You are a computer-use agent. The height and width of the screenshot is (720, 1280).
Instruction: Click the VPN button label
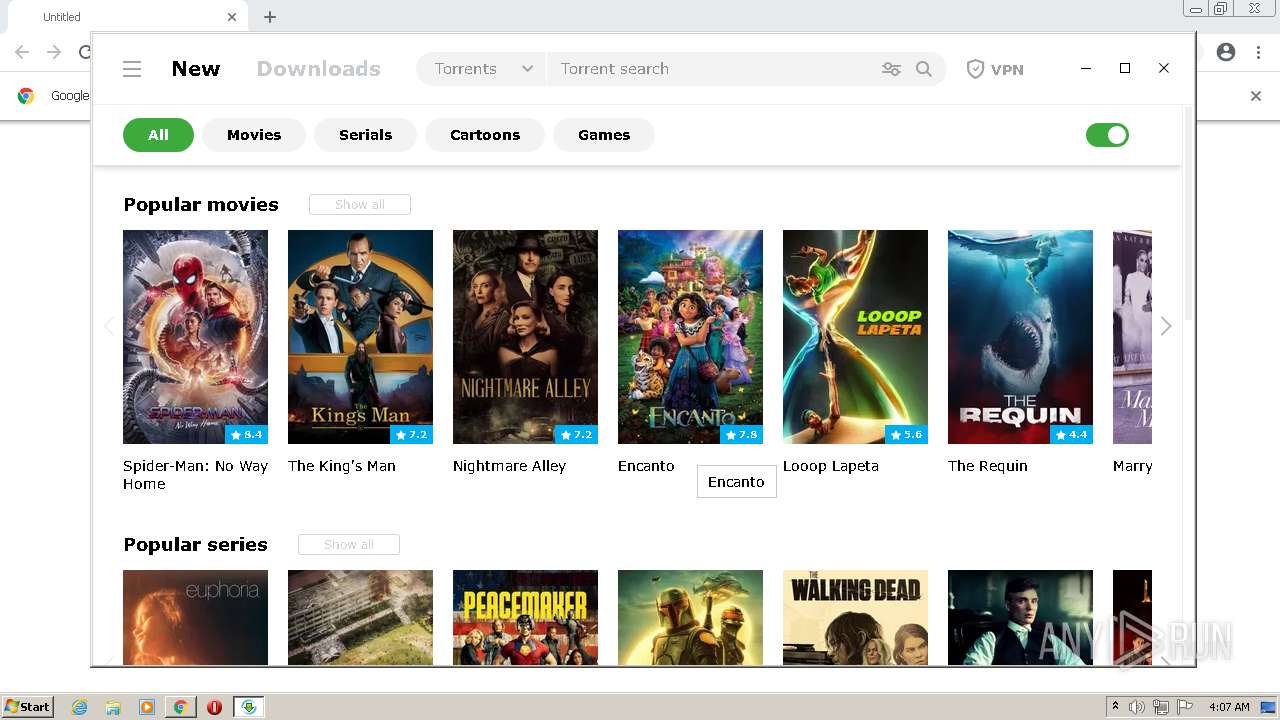1007,70
